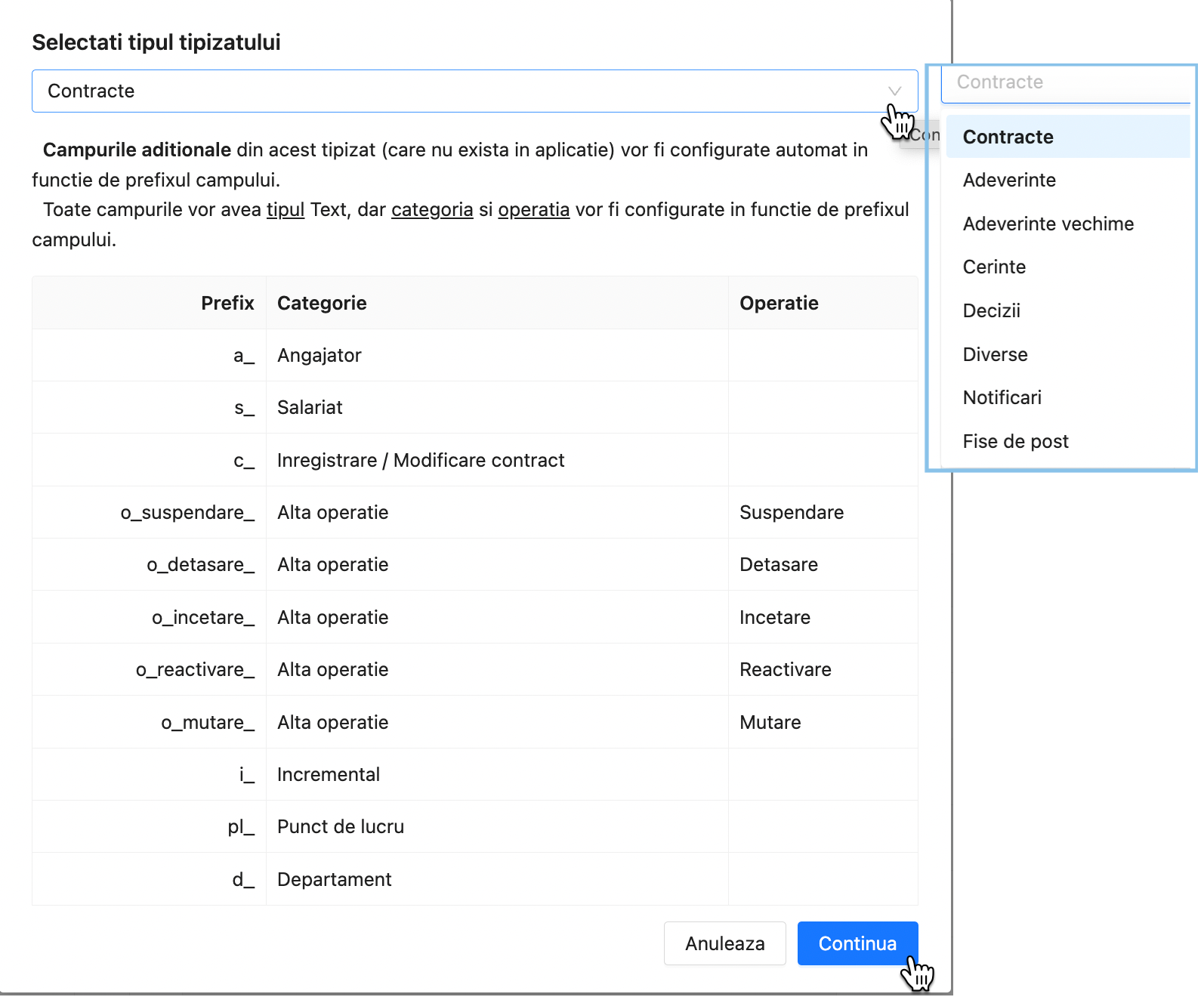Open the Contracte type dropdown

click(x=474, y=91)
